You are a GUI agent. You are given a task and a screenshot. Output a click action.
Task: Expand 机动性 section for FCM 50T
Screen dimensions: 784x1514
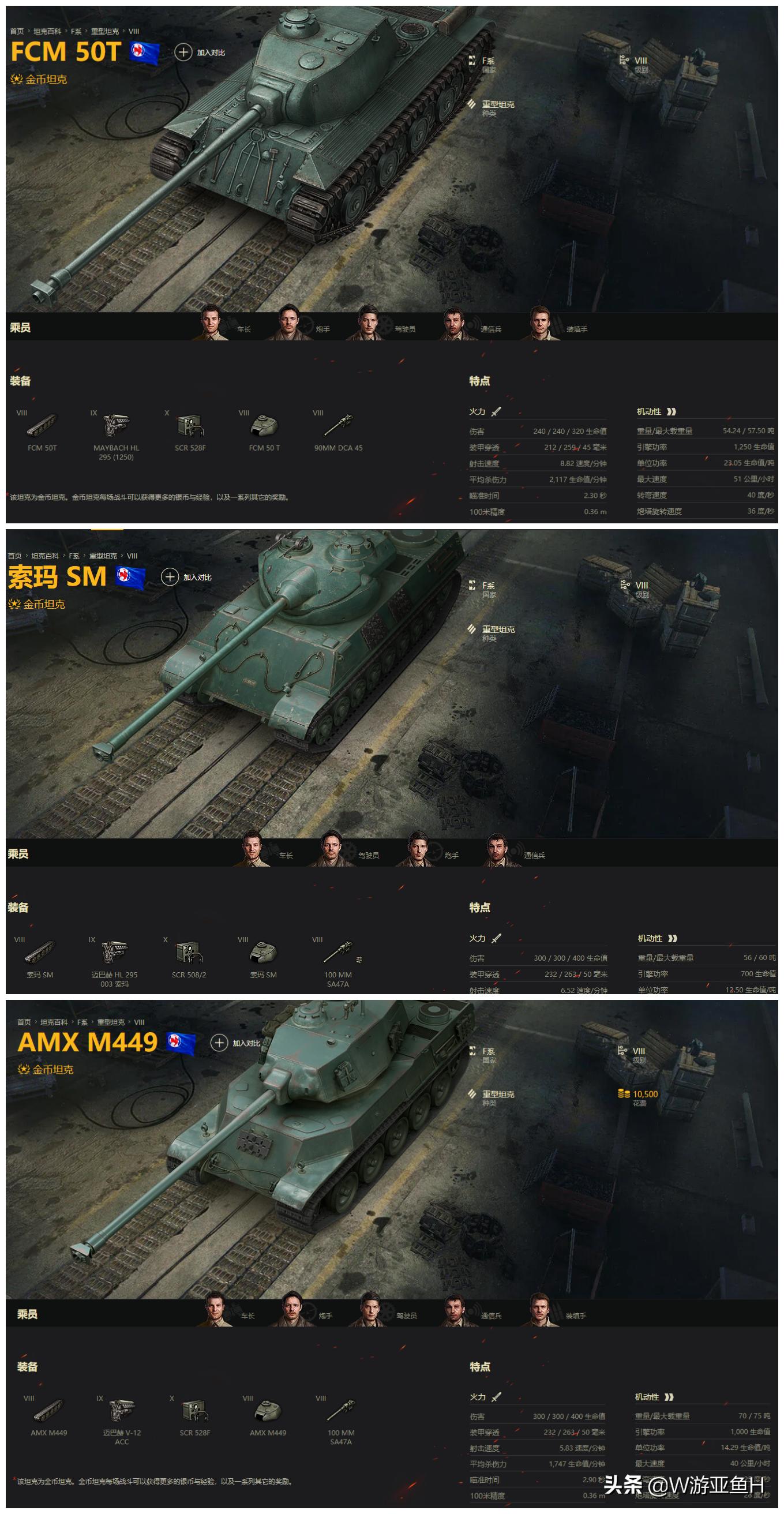(656, 411)
